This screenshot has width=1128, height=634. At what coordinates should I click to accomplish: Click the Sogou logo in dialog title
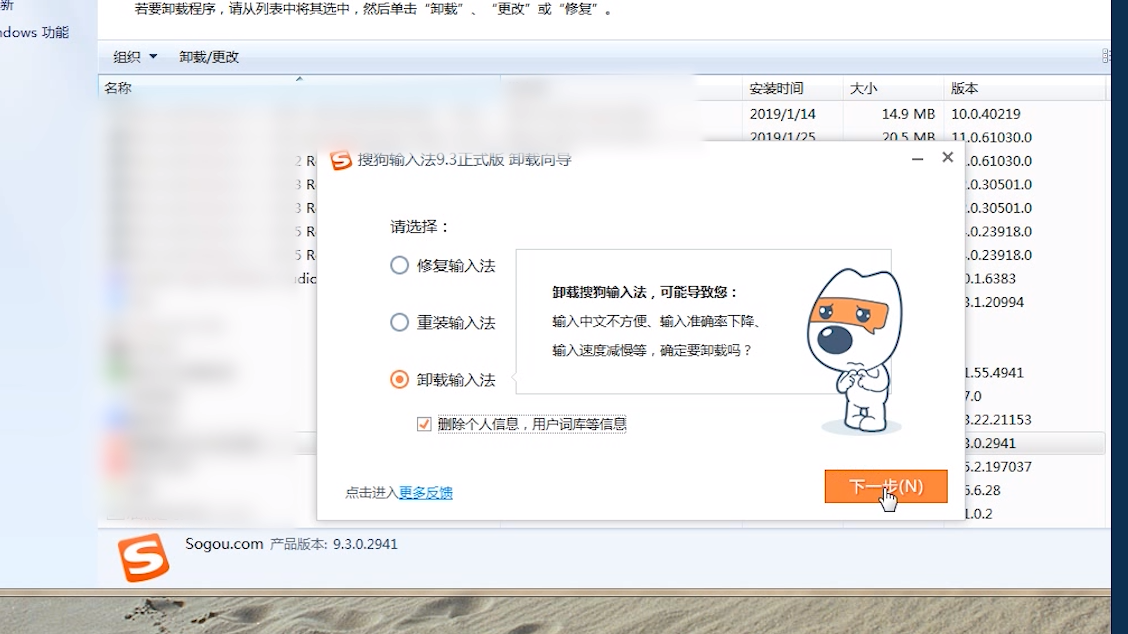point(340,160)
